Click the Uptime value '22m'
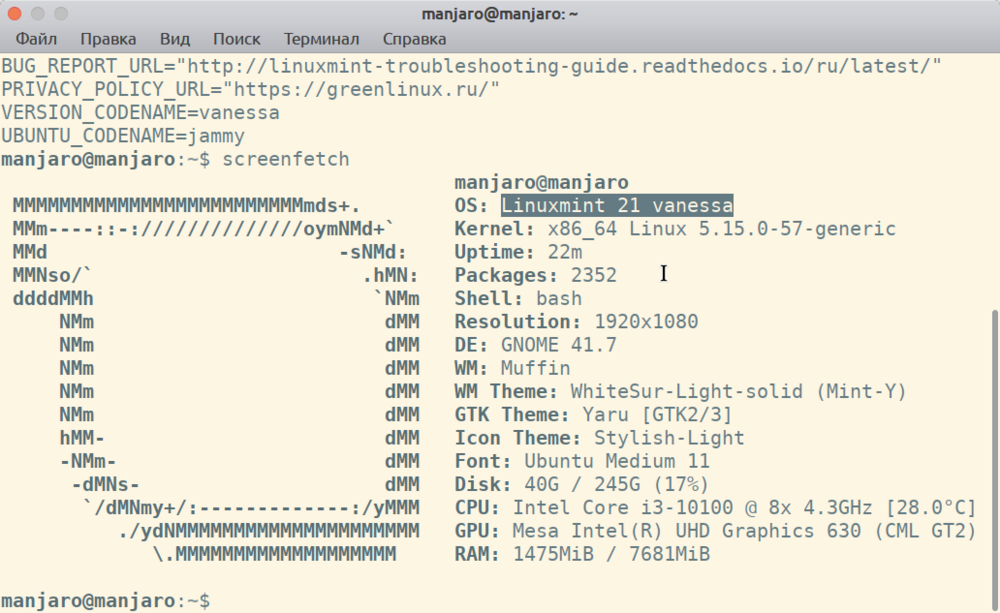 pyautogui.click(x=565, y=252)
